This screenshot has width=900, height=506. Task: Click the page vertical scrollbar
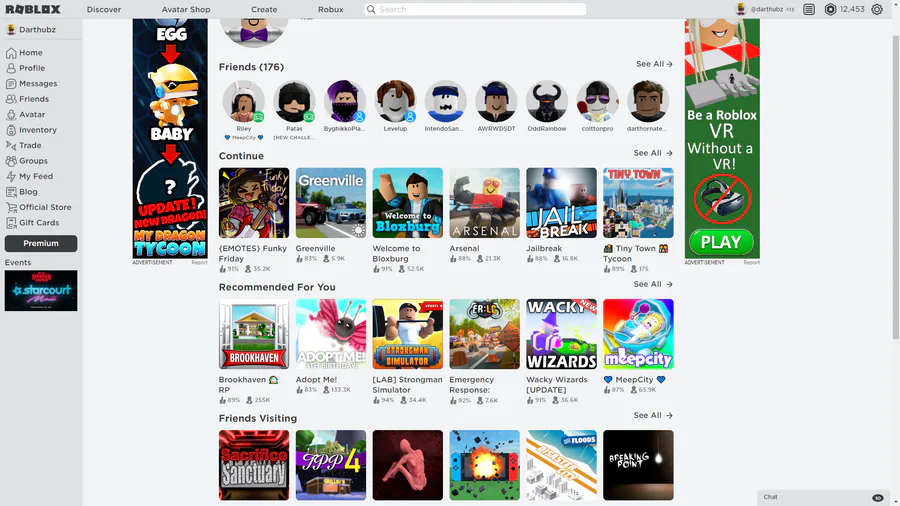895,186
